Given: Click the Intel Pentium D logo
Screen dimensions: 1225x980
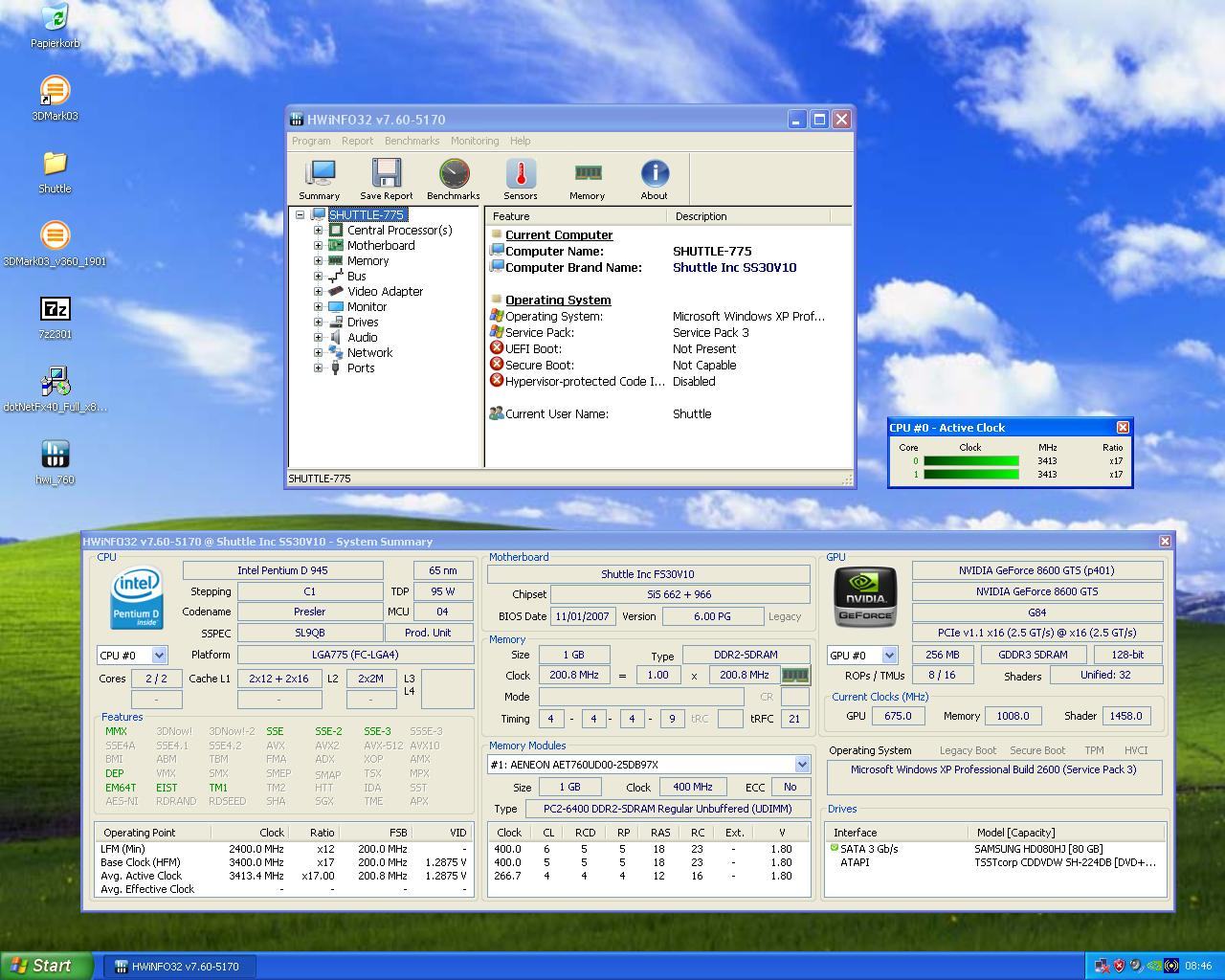Looking at the screenshot, I should coord(137,597).
